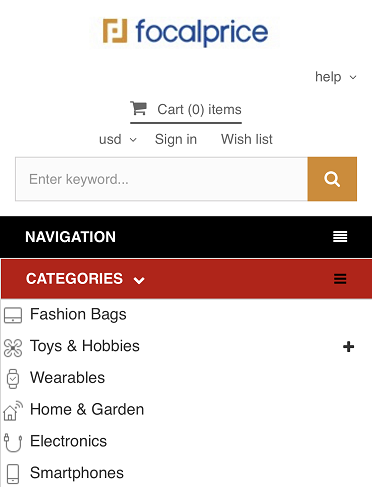Image resolution: width=372 pixels, height=487 pixels.
Task: Open the usd currency dropdown
Action: [x=118, y=139]
